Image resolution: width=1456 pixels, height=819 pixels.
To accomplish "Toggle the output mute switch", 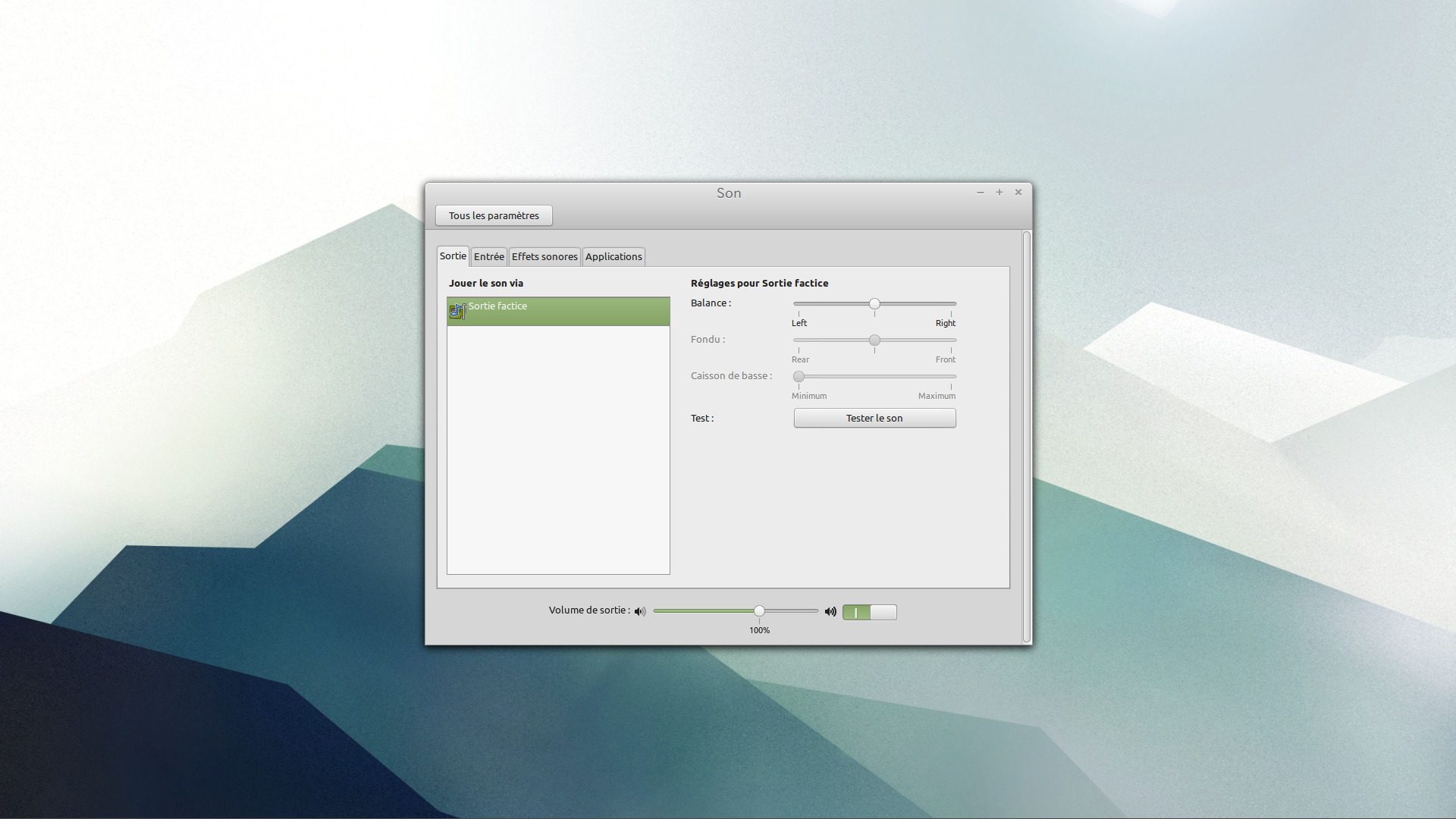I will click(869, 612).
